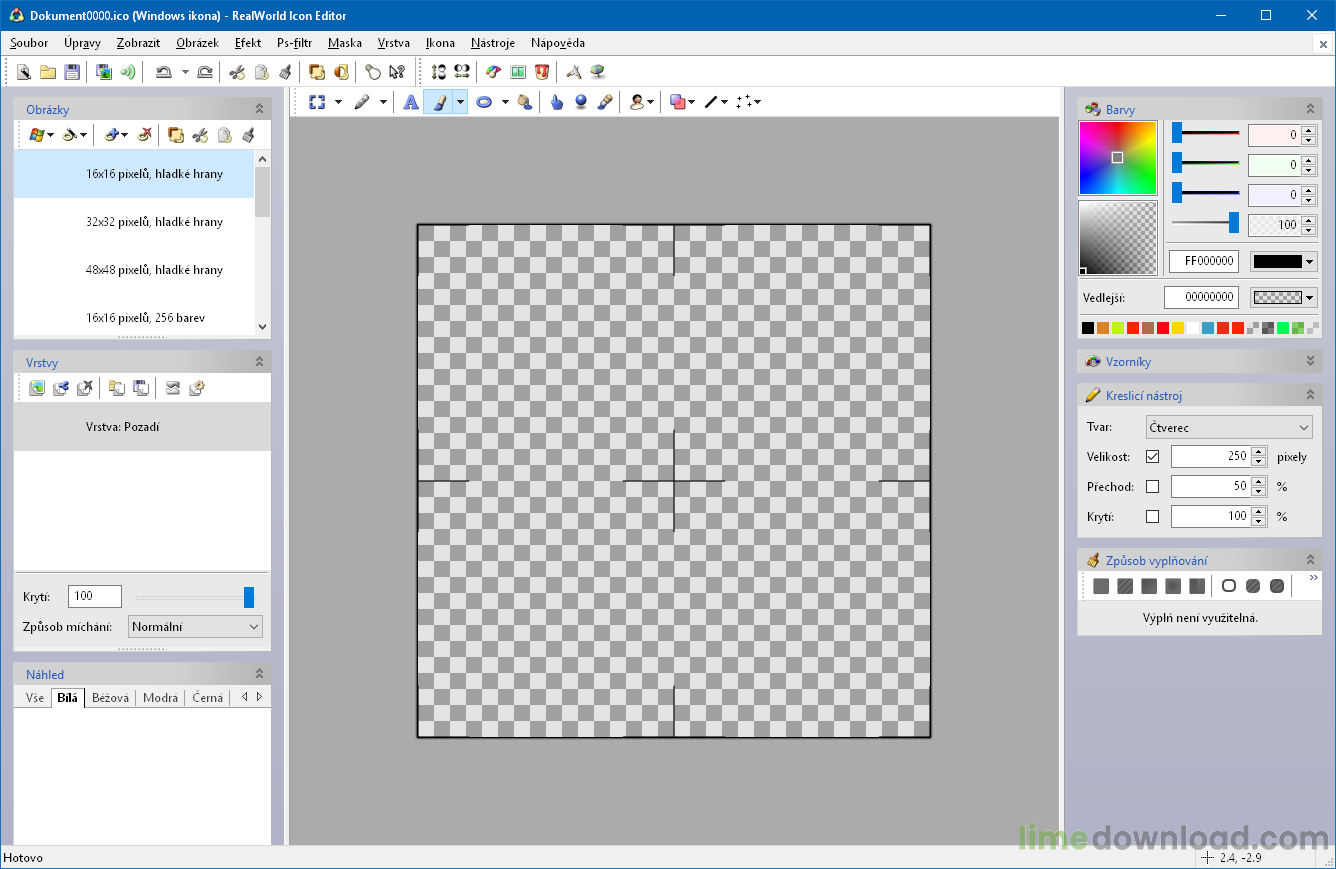
Task: Select the first solid fill style icon
Action: coord(1101,586)
